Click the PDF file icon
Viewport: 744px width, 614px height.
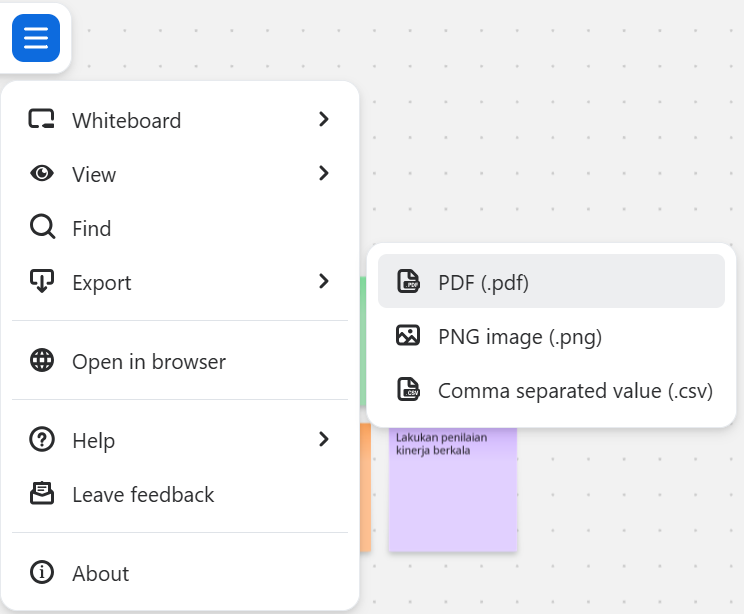[x=408, y=282]
